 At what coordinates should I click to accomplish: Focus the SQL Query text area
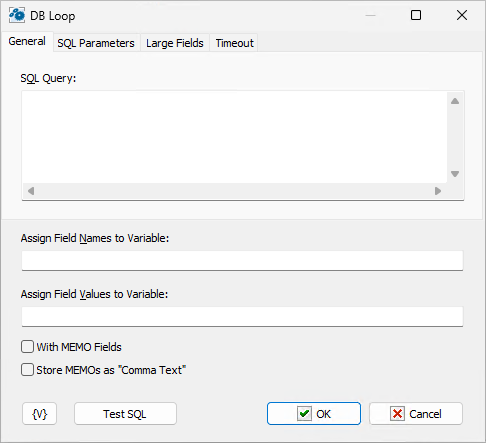pos(234,137)
